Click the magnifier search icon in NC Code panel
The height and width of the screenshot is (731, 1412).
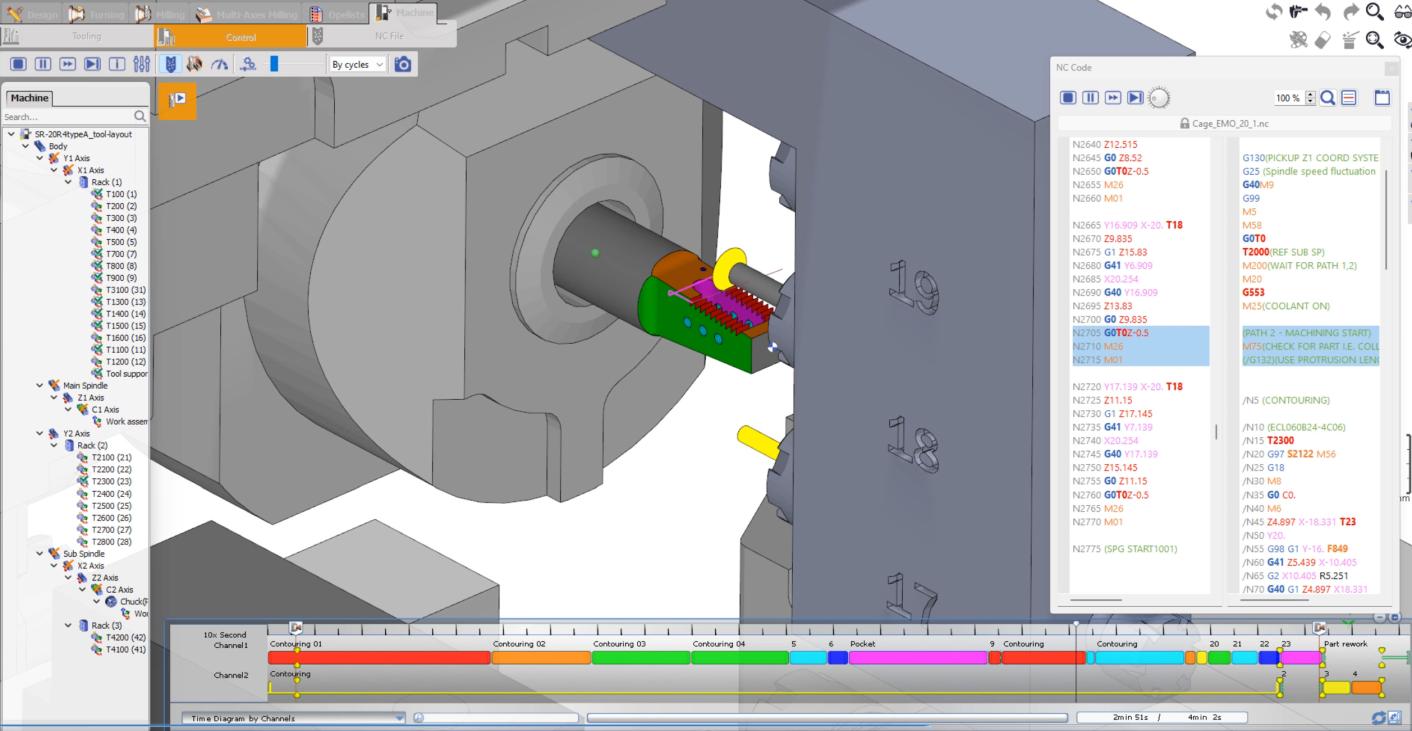[x=1328, y=97]
